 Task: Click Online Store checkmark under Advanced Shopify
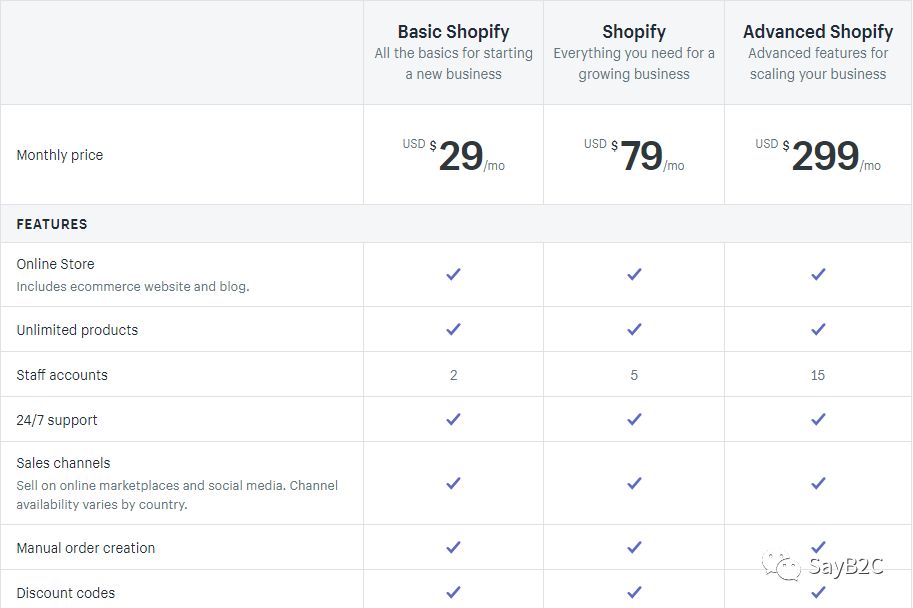pyautogui.click(x=818, y=274)
